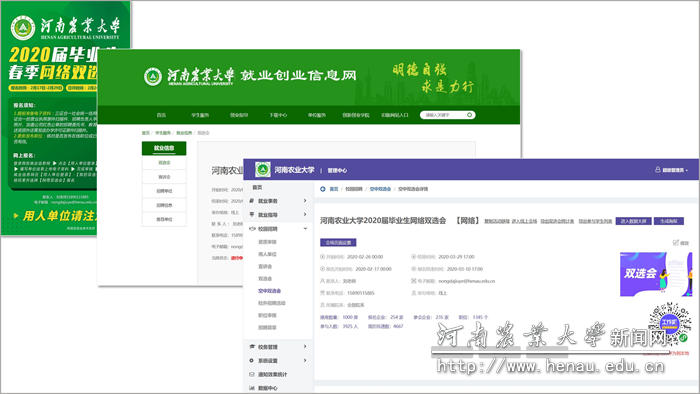Open 通知效果统计 in the admin sidebar
Viewport: 700px width, 394px height.
click(x=273, y=374)
